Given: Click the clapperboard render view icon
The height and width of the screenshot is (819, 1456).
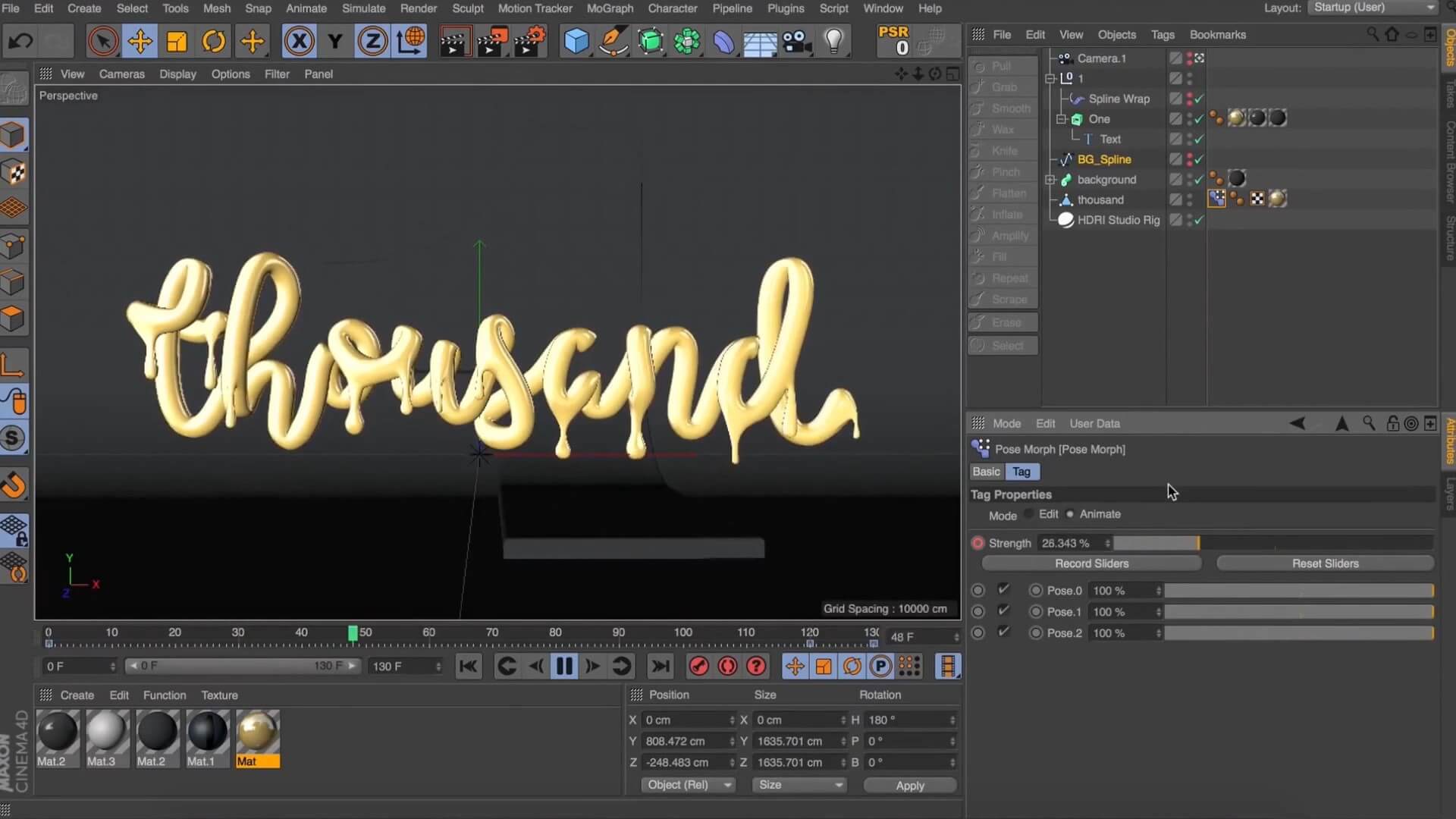Looking at the screenshot, I should [453, 41].
